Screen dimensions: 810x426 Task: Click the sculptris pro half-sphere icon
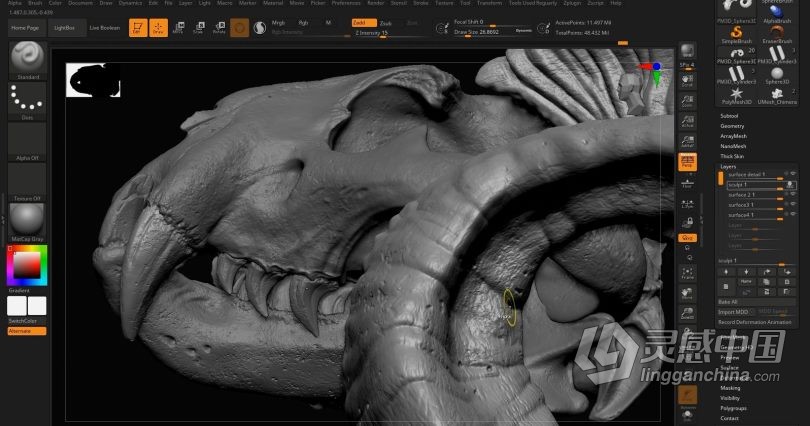[260, 28]
